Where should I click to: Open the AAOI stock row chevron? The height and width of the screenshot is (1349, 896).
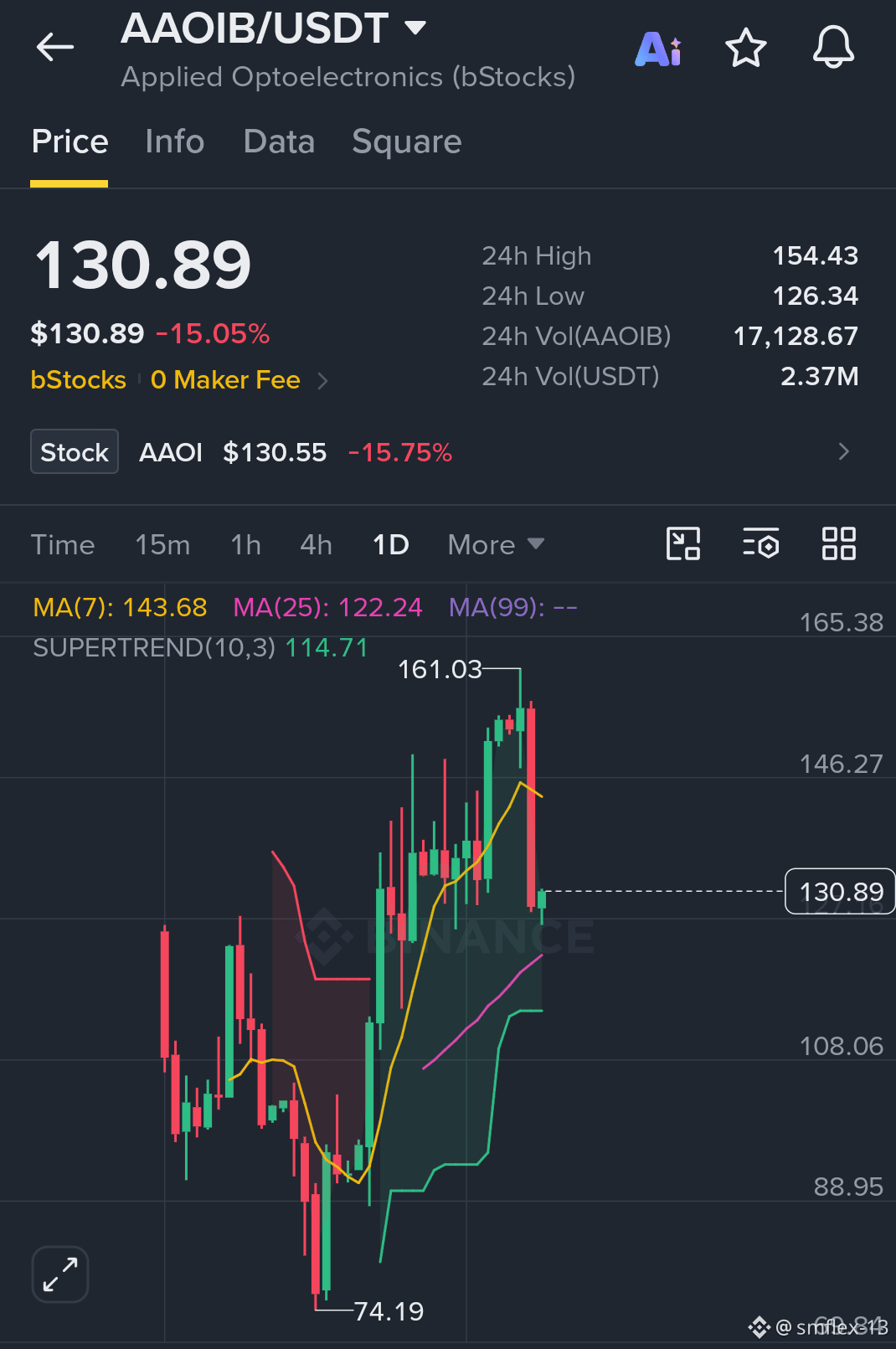coord(843,452)
